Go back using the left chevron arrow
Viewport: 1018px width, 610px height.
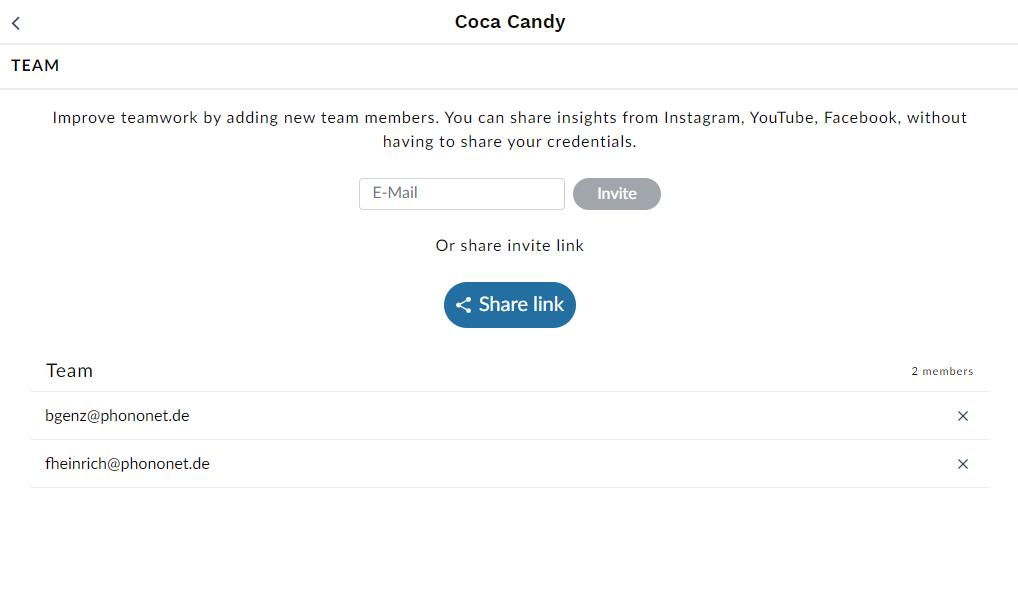tap(16, 23)
